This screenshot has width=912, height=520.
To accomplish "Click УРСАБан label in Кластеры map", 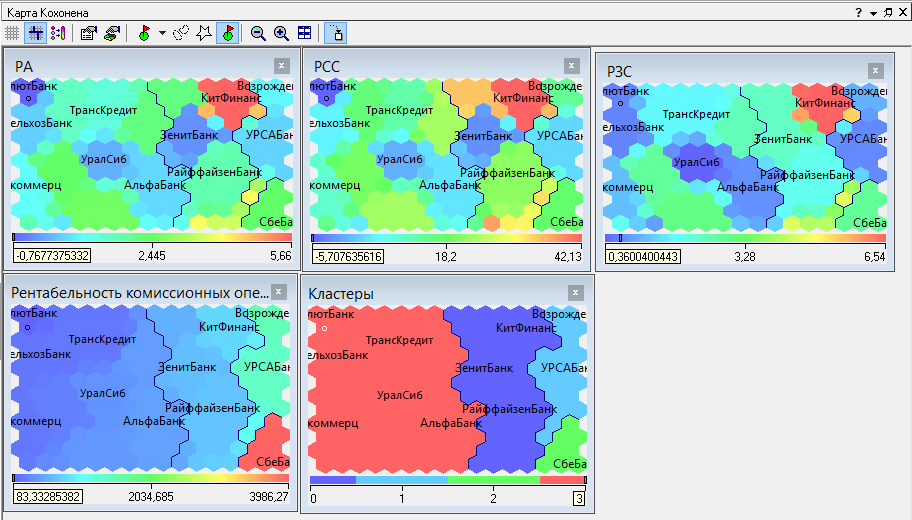I will (x=564, y=368).
